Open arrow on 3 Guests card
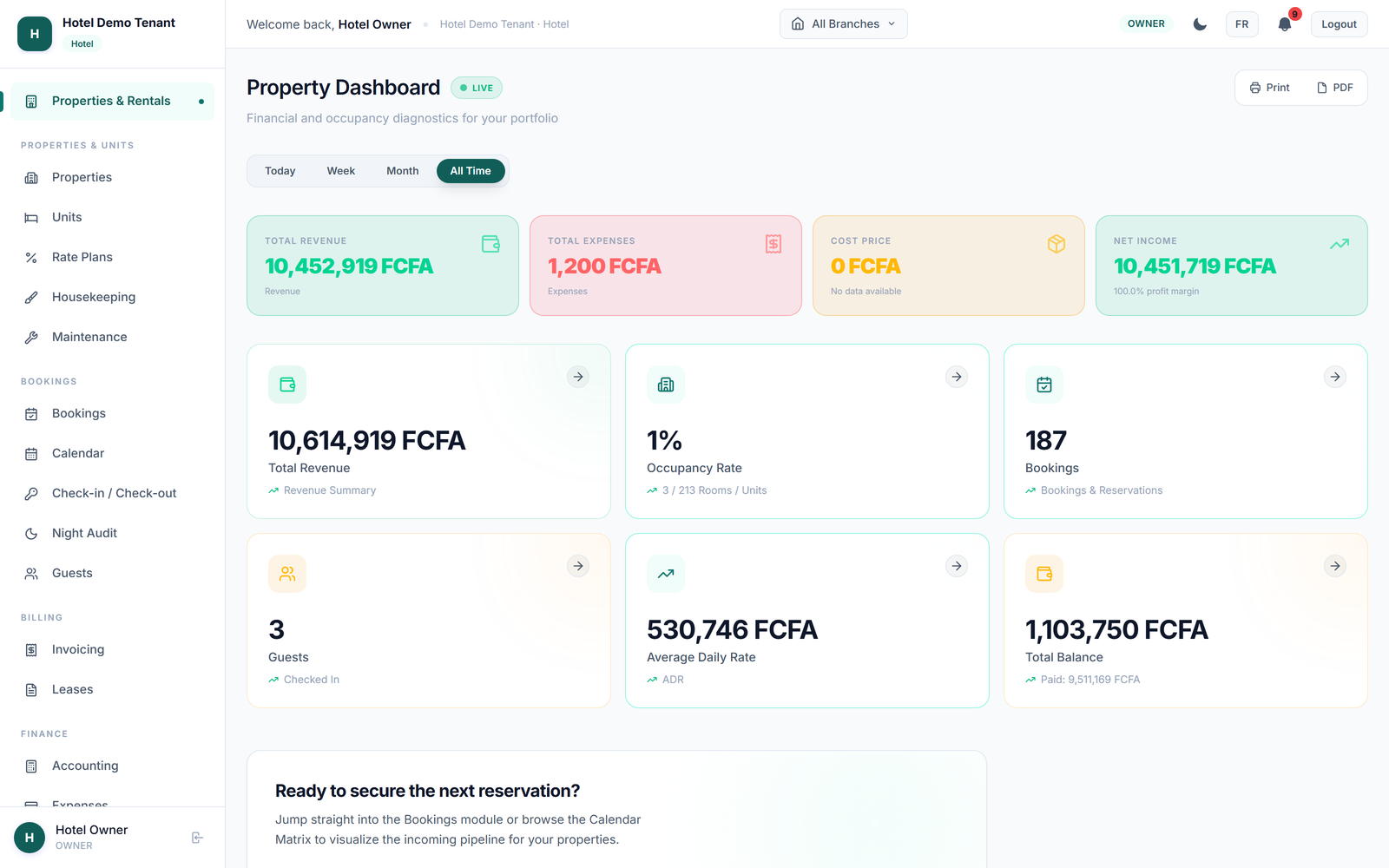 [x=578, y=566]
